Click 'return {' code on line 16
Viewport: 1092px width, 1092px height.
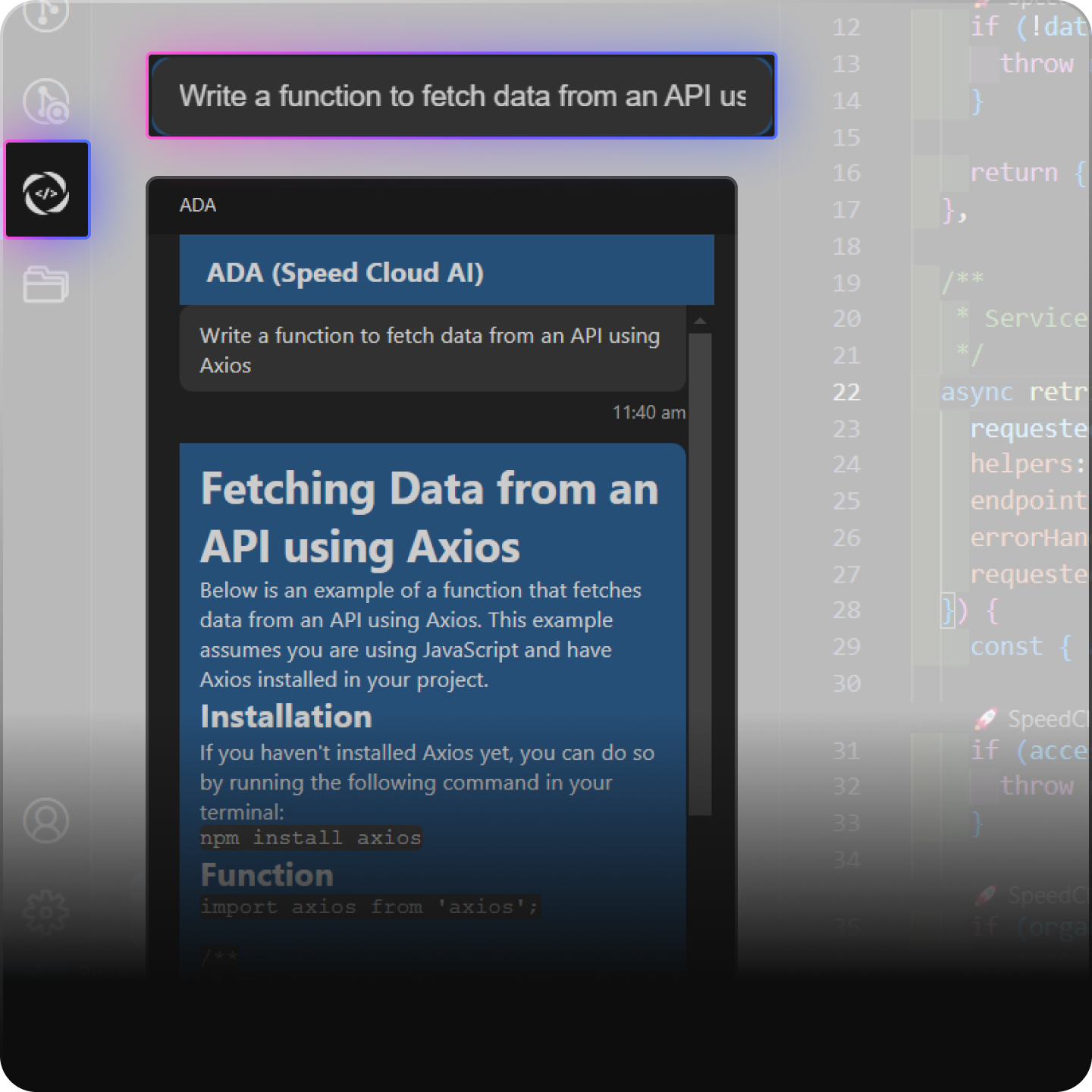(1029, 173)
